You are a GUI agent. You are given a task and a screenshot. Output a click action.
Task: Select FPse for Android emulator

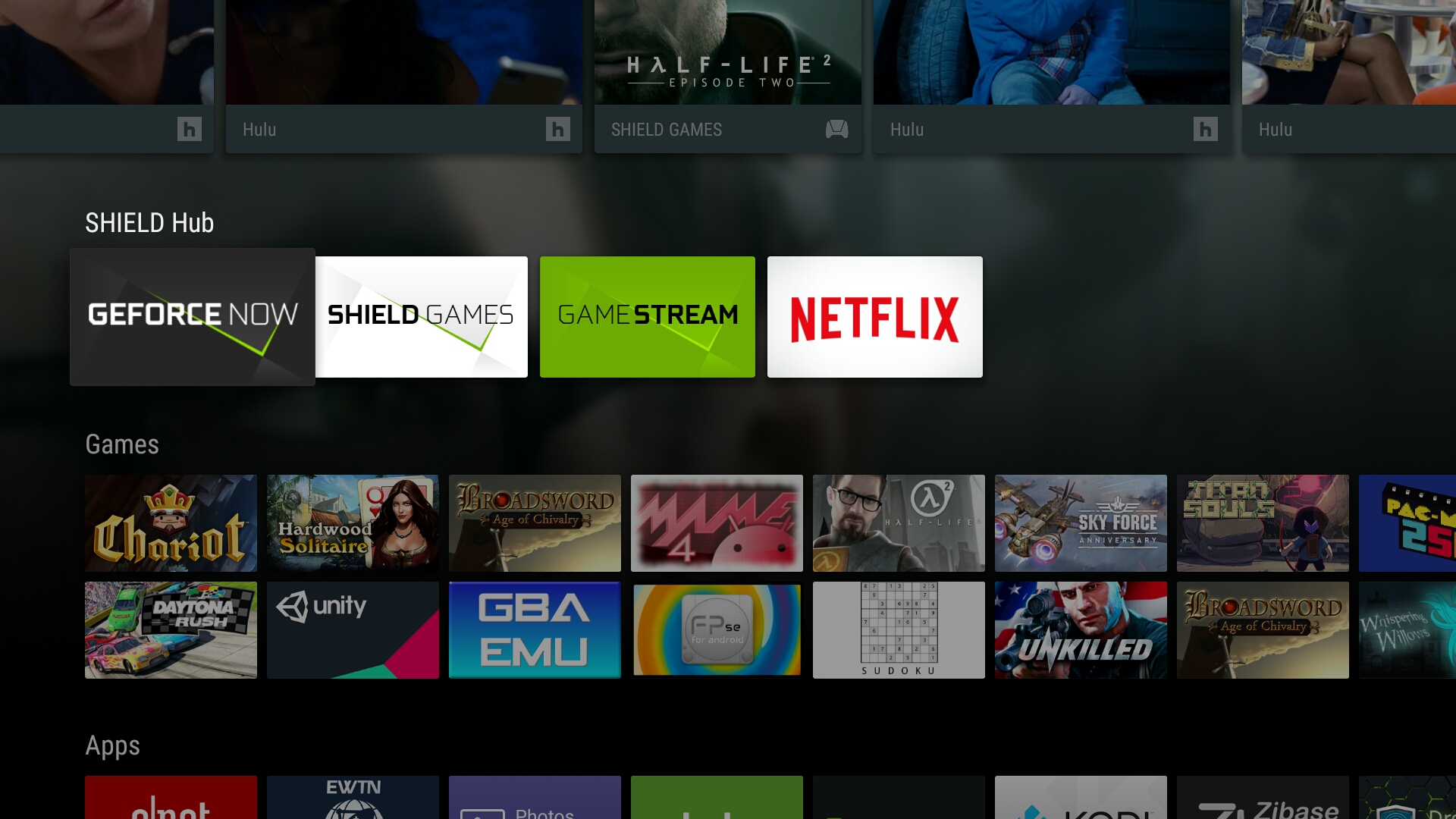[717, 630]
